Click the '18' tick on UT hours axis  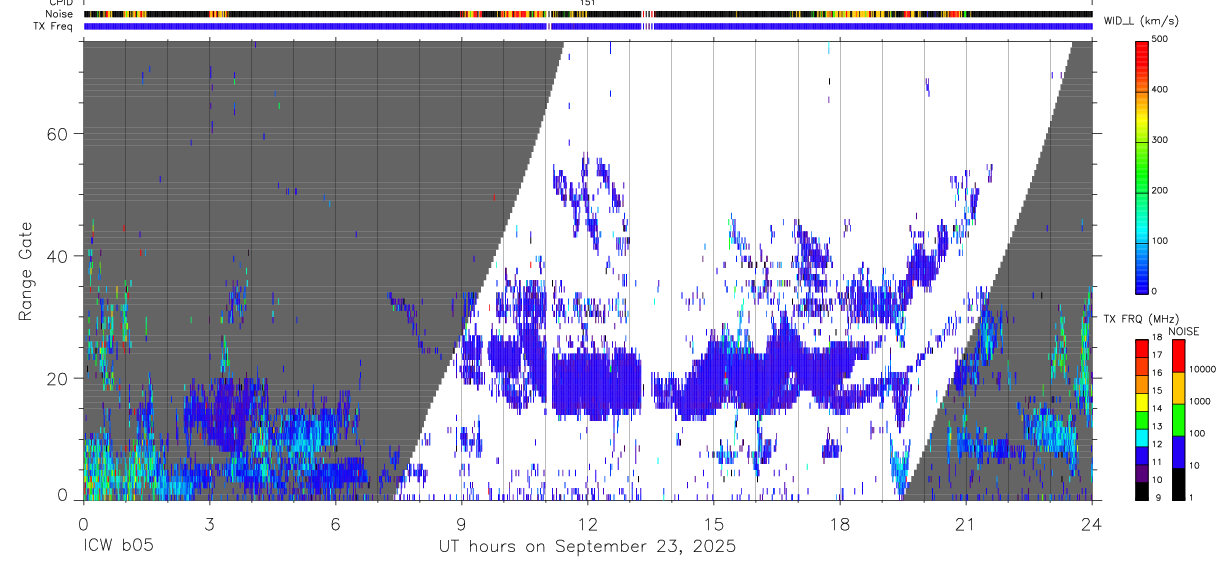(x=839, y=524)
